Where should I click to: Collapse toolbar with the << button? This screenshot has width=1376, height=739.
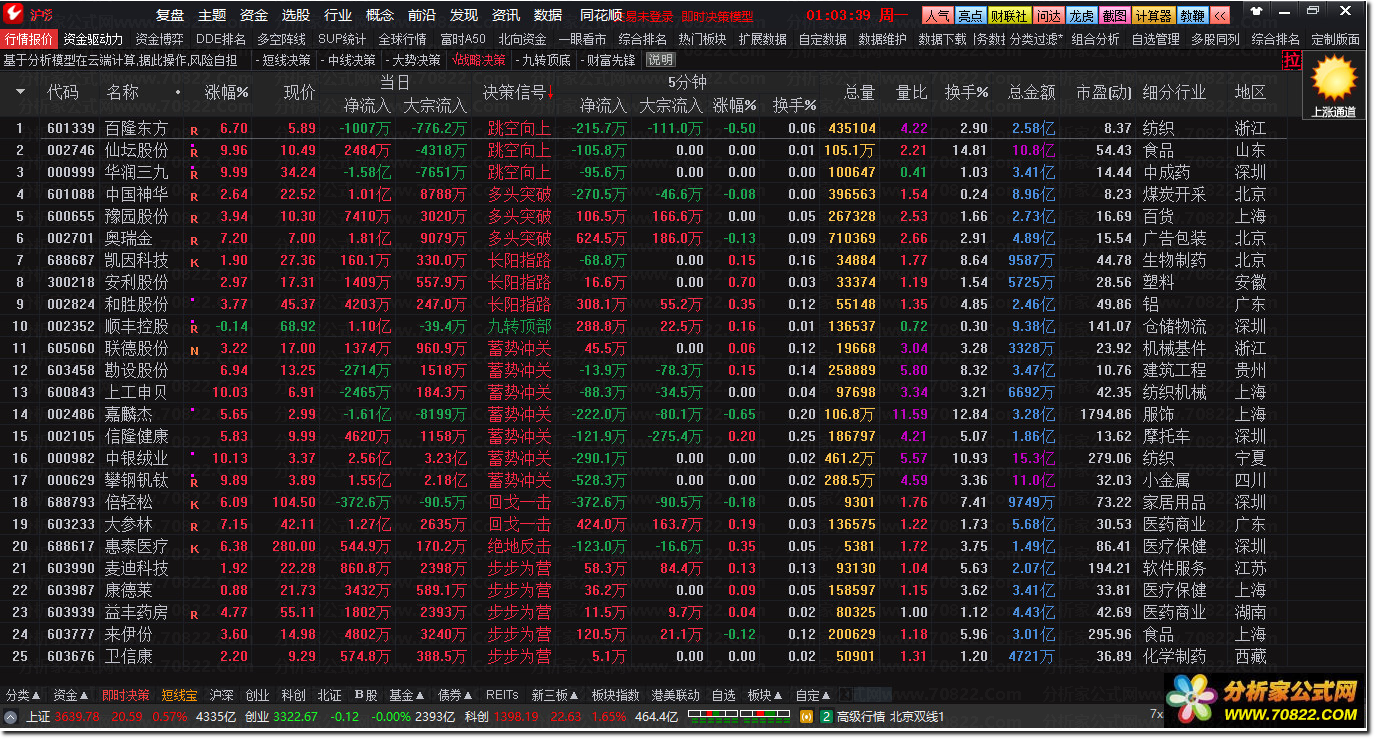pos(1219,16)
